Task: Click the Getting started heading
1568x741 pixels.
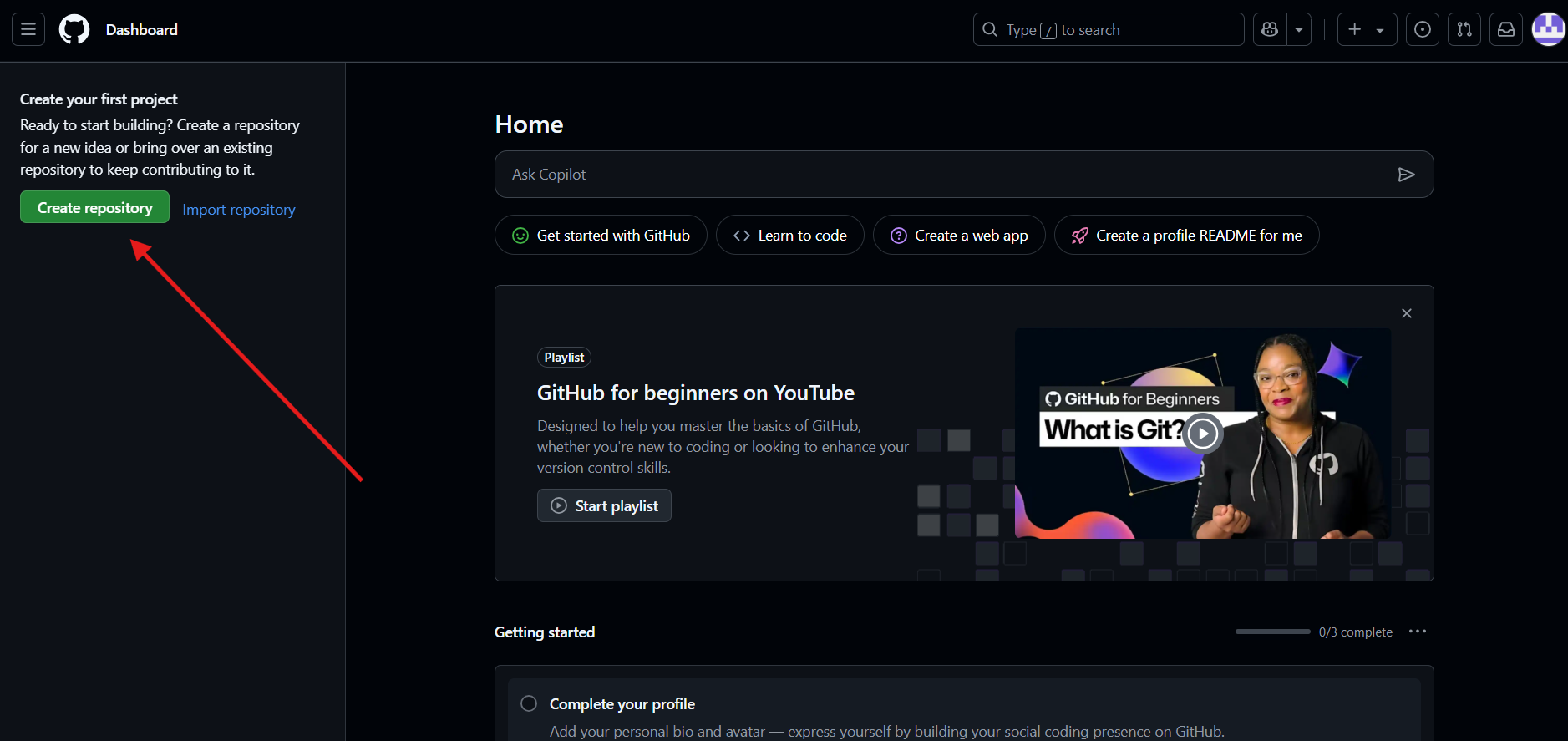Action: click(x=545, y=632)
